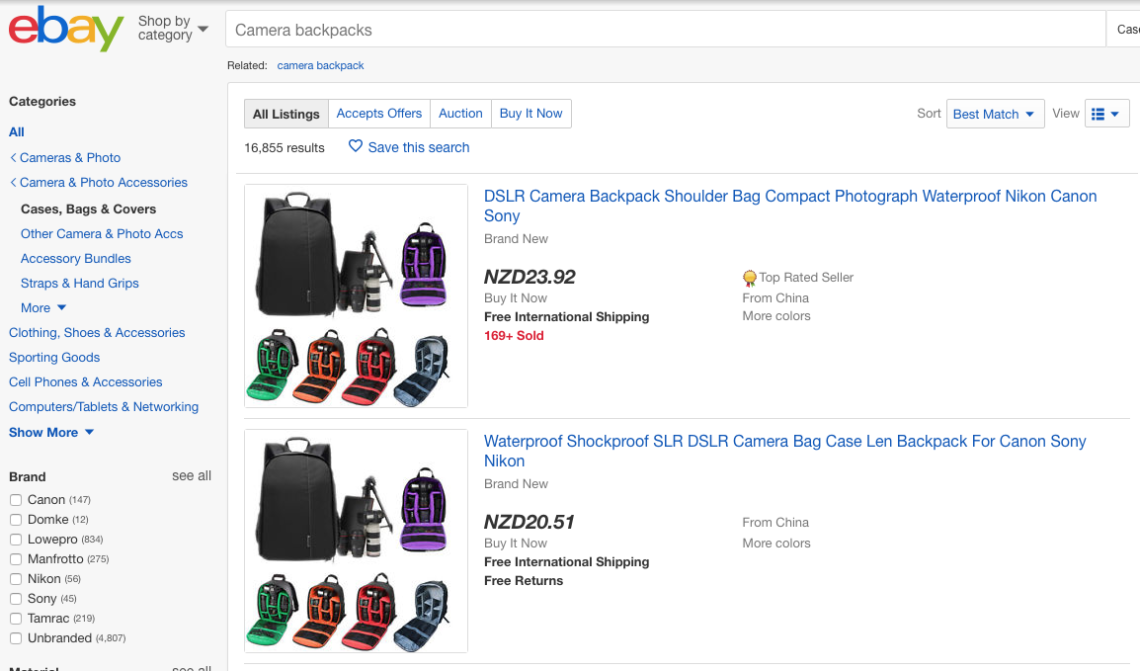Click More colors on the NZD23.92 listing
Image resolution: width=1140 pixels, height=671 pixels.
click(776, 316)
